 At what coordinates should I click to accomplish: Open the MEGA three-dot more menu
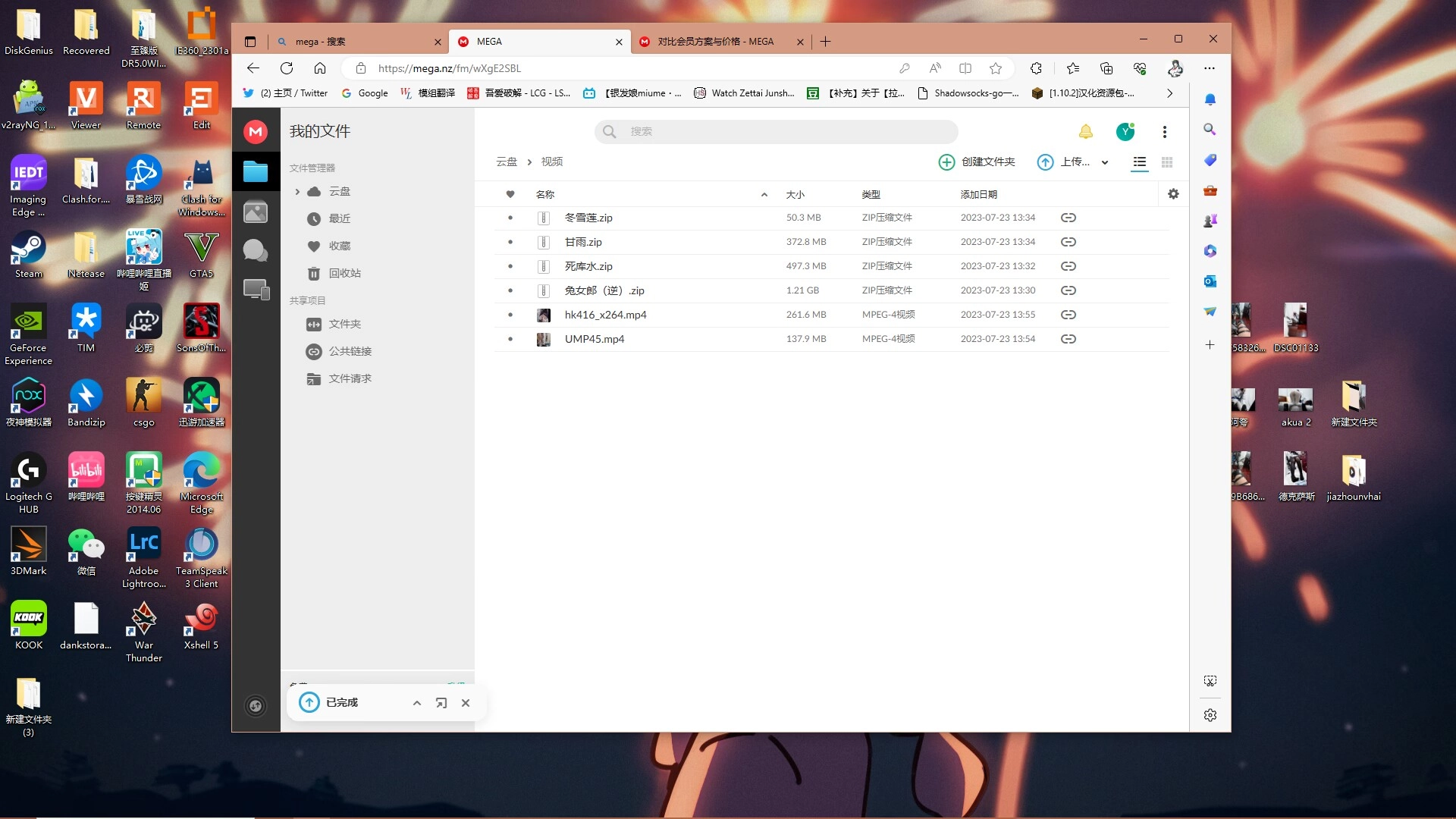(1165, 132)
